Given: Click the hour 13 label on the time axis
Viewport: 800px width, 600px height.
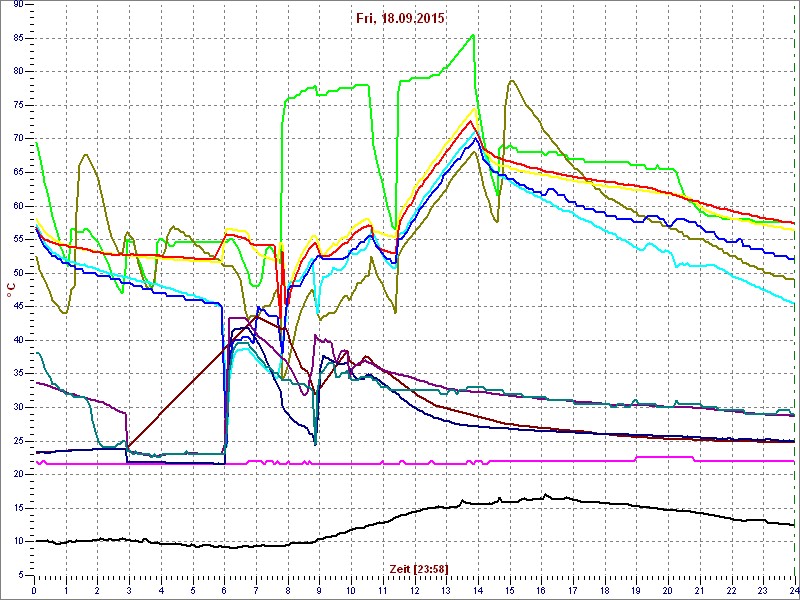Looking at the screenshot, I should [446, 592].
